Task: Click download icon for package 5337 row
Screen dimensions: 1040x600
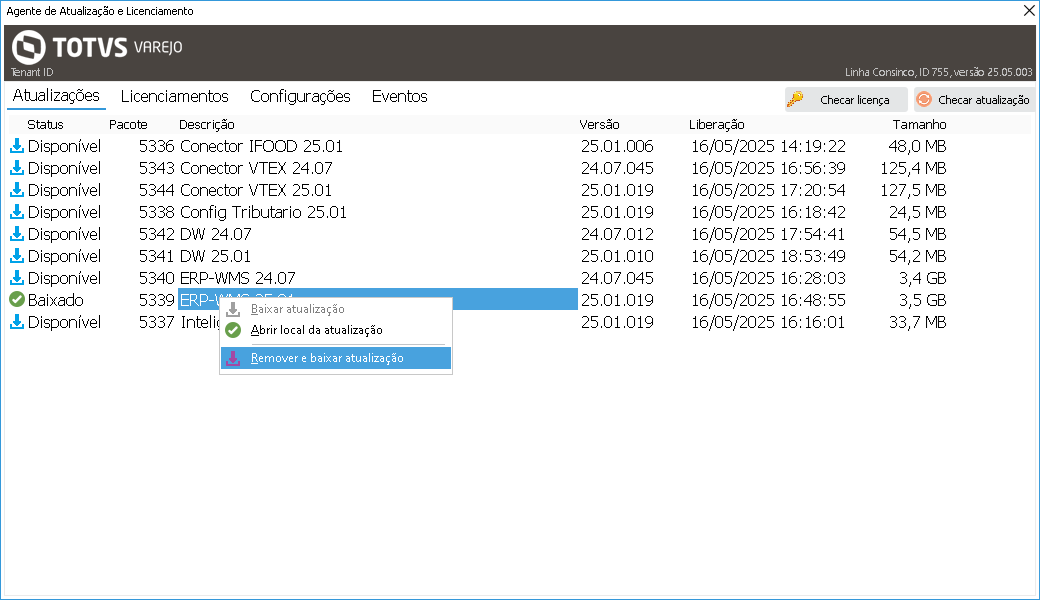Action: coord(17,322)
